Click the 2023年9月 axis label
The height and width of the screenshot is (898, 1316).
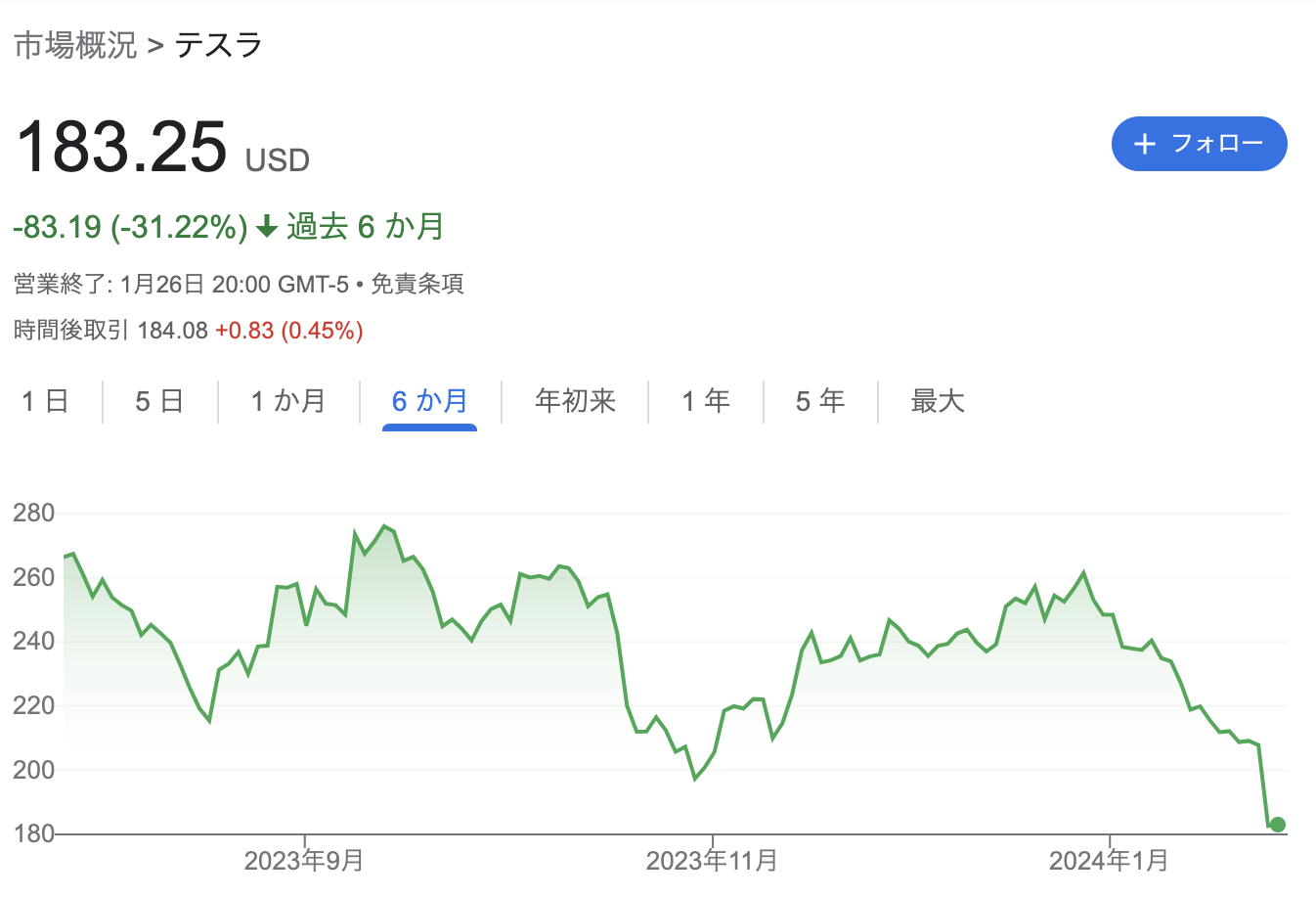coord(304,861)
